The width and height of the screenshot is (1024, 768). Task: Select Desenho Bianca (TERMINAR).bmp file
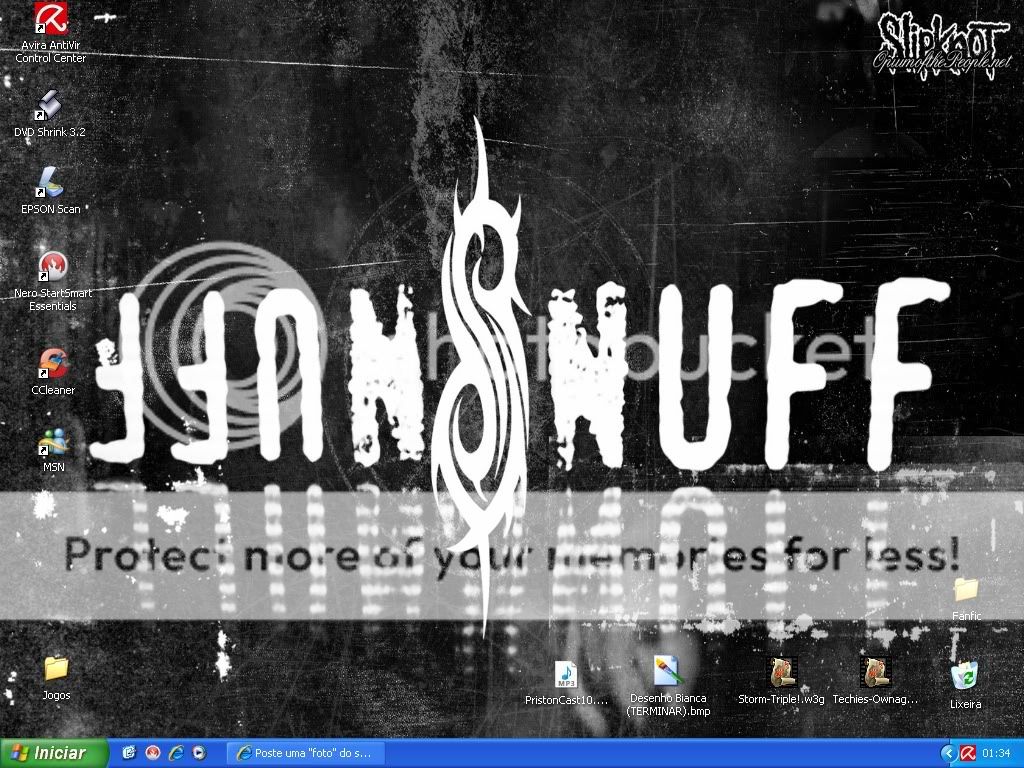pos(668,686)
